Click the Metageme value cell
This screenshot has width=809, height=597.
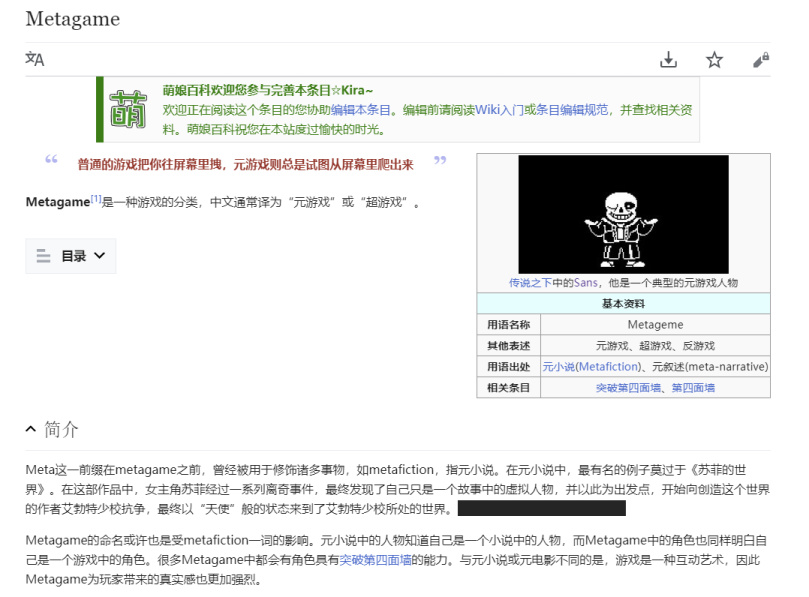(x=655, y=325)
